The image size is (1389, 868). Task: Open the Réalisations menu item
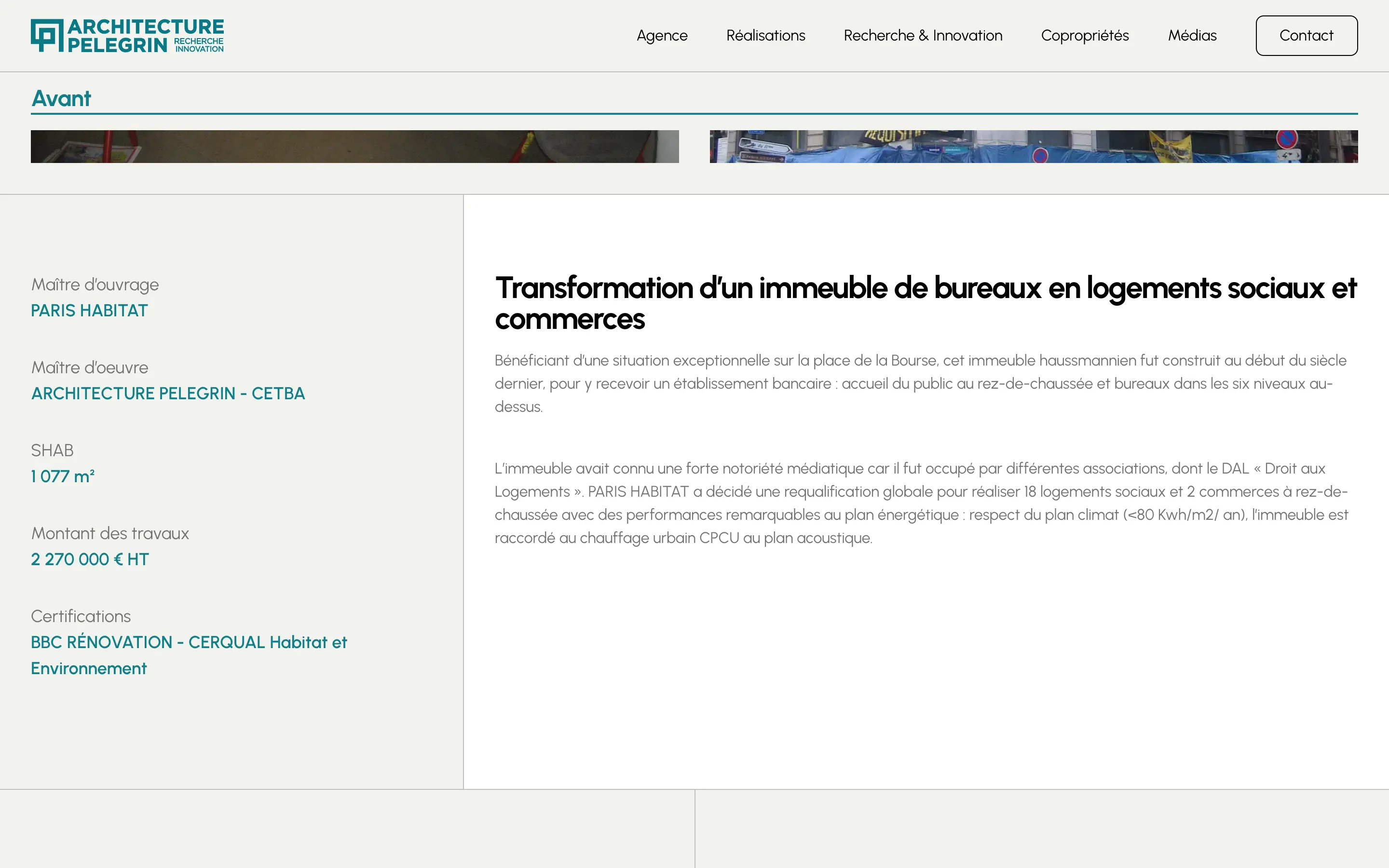coord(766,36)
